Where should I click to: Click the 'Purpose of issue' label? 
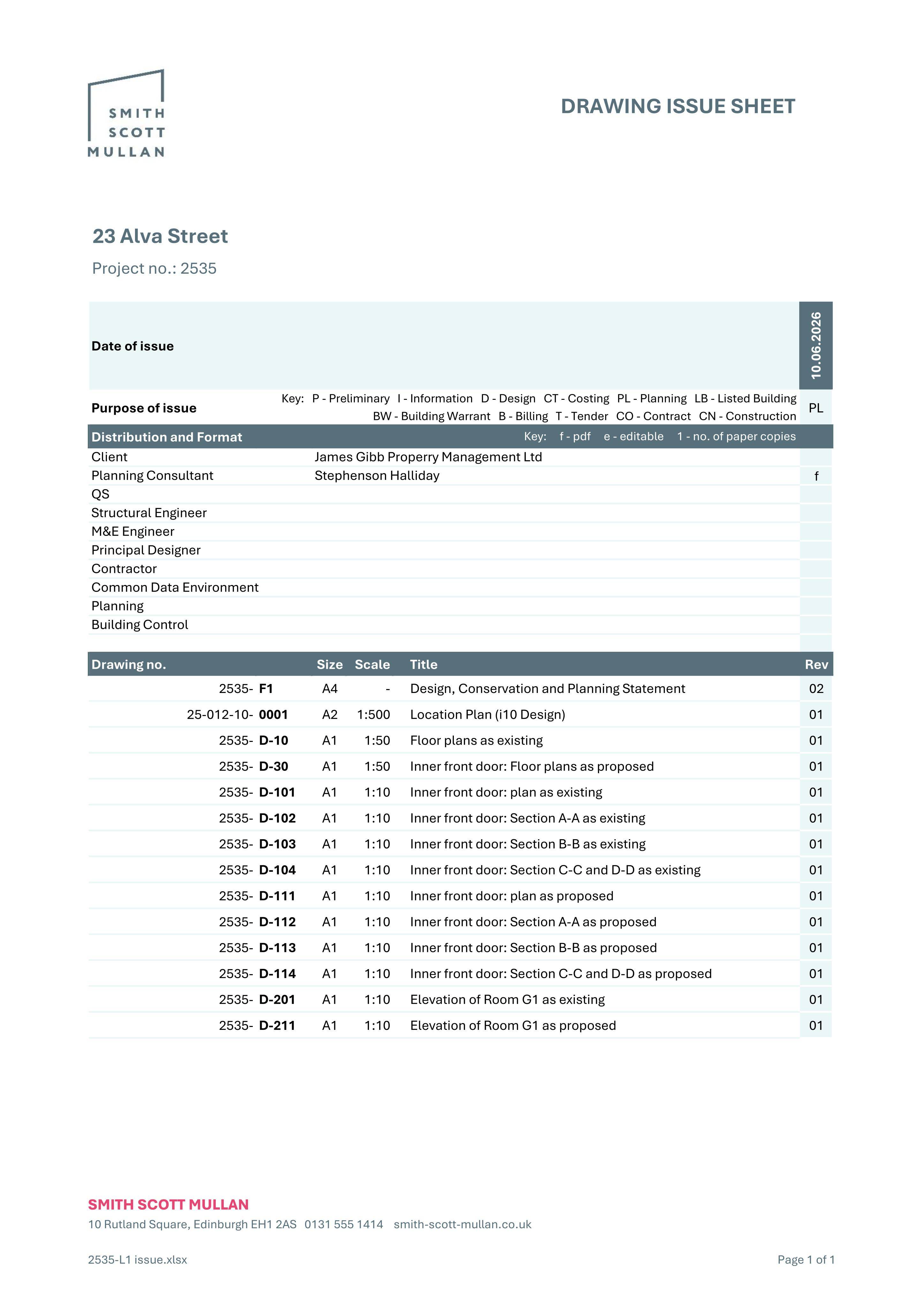coord(144,408)
